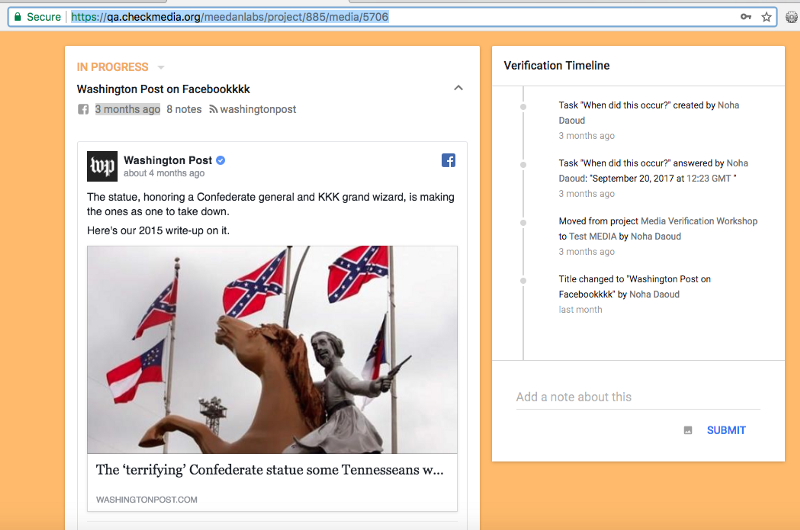Open the Test MEDIA project link
800x530 pixels.
click(592, 236)
